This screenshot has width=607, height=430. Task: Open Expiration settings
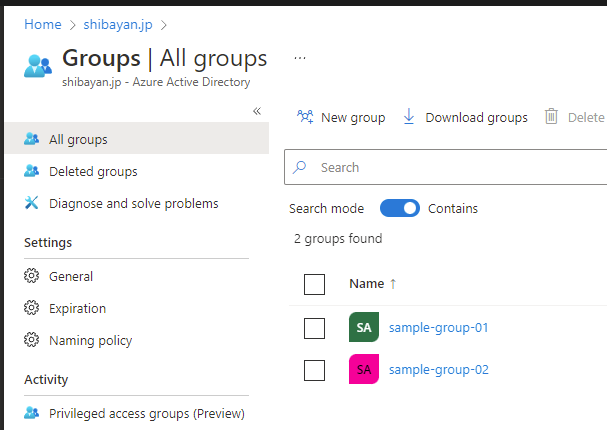pos(77,308)
